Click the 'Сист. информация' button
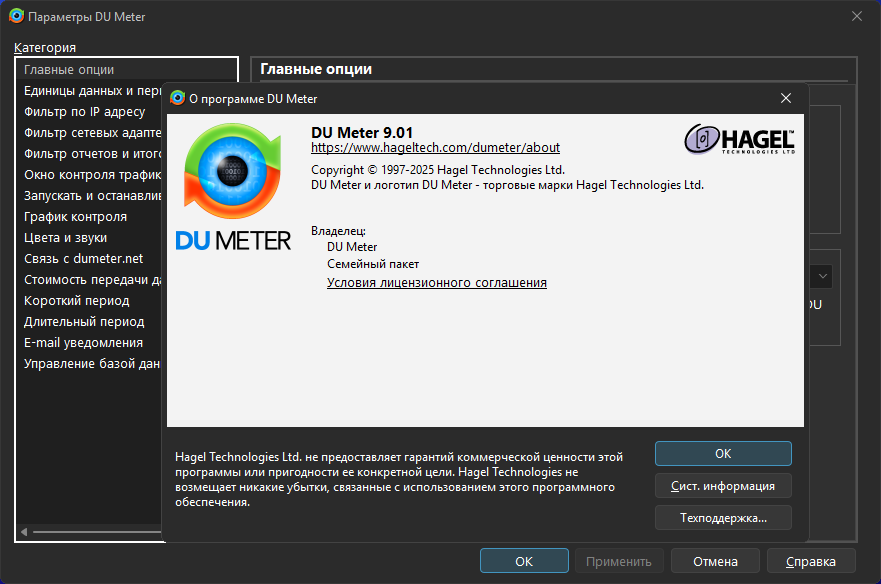This screenshot has width=881, height=584. click(x=723, y=486)
